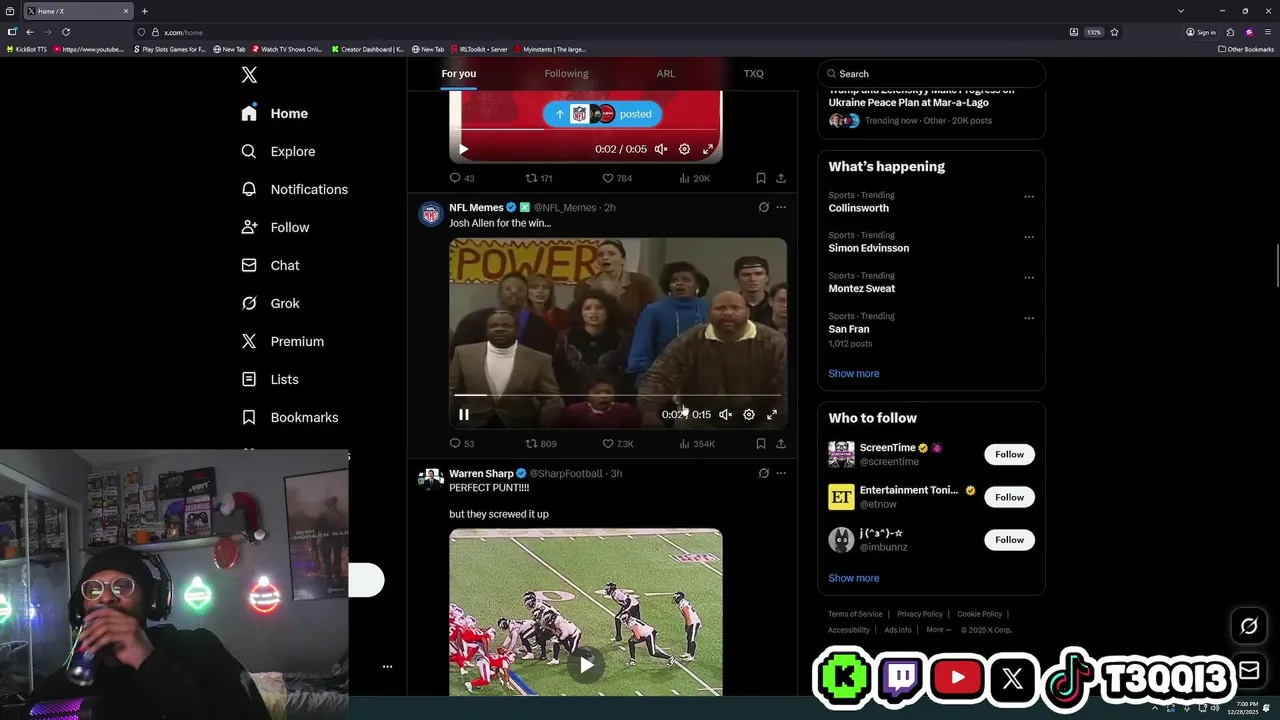Image resolution: width=1280 pixels, height=720 pixels.
Task: Share the NFL Memes post
Action: click(781, 443)
